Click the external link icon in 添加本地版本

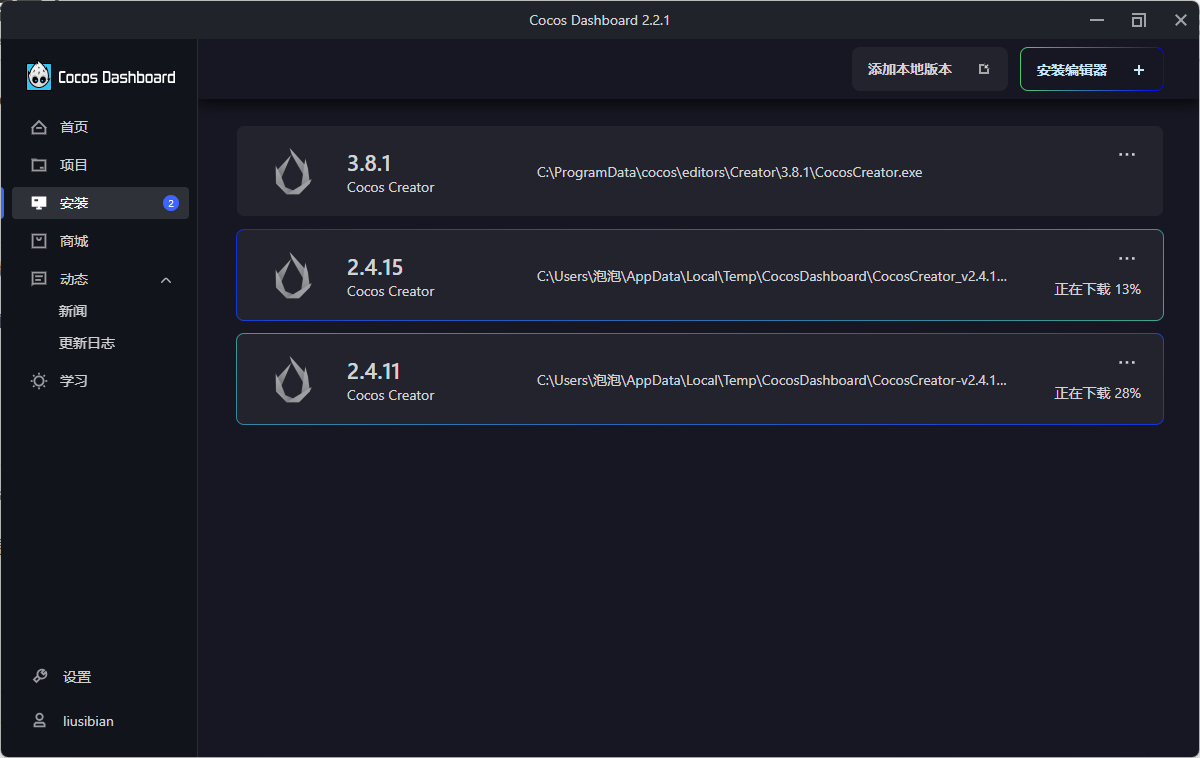click(x=984, y=69)
